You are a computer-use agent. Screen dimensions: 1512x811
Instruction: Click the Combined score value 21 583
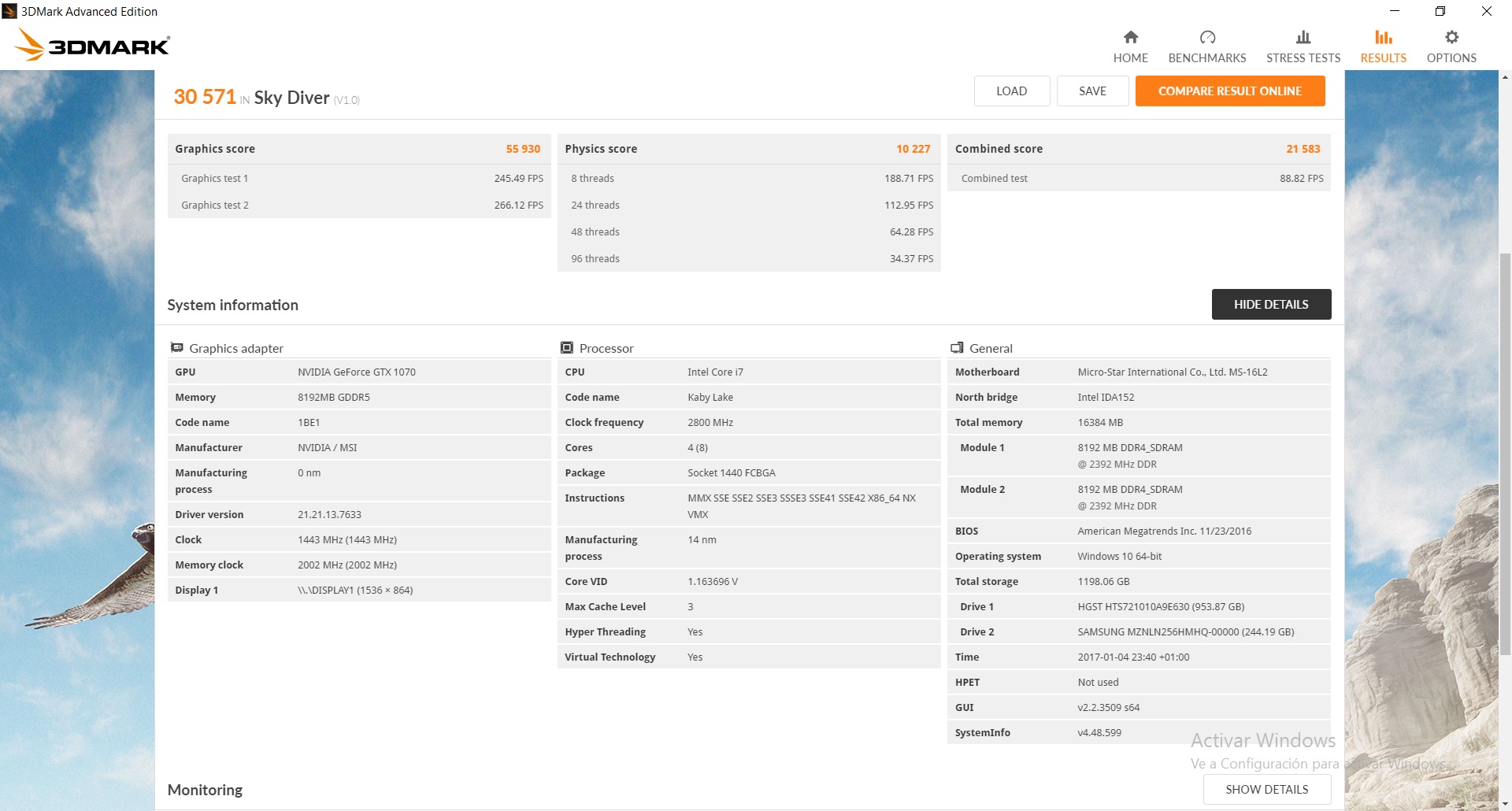pyautogui.click(x=1303, y=148)
